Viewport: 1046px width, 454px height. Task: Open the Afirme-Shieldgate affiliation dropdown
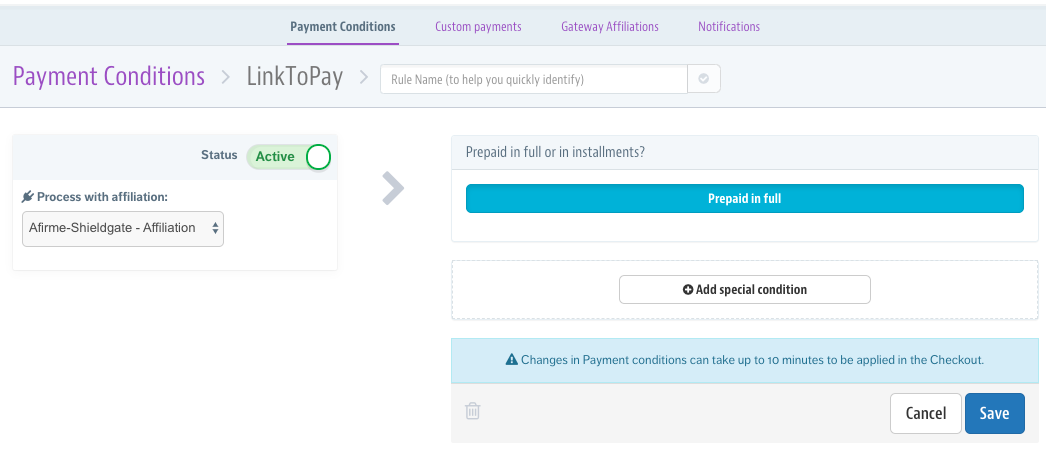click(123, 229)
